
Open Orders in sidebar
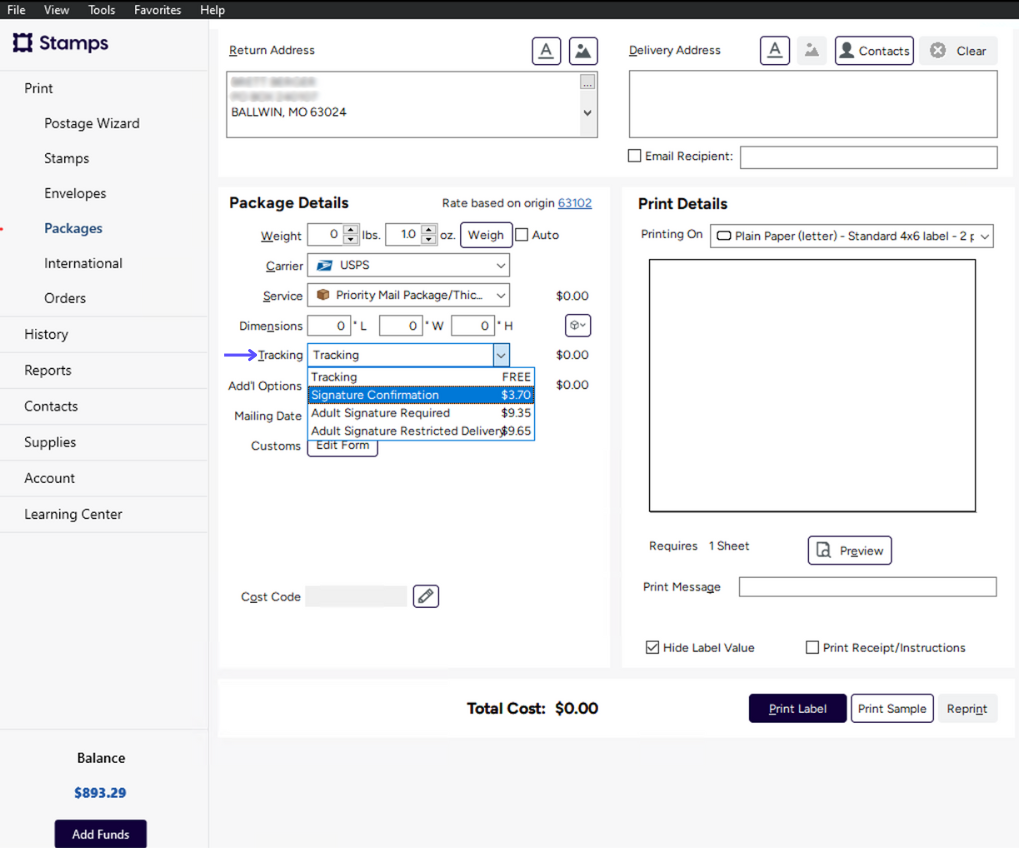[x=65, y=298]
